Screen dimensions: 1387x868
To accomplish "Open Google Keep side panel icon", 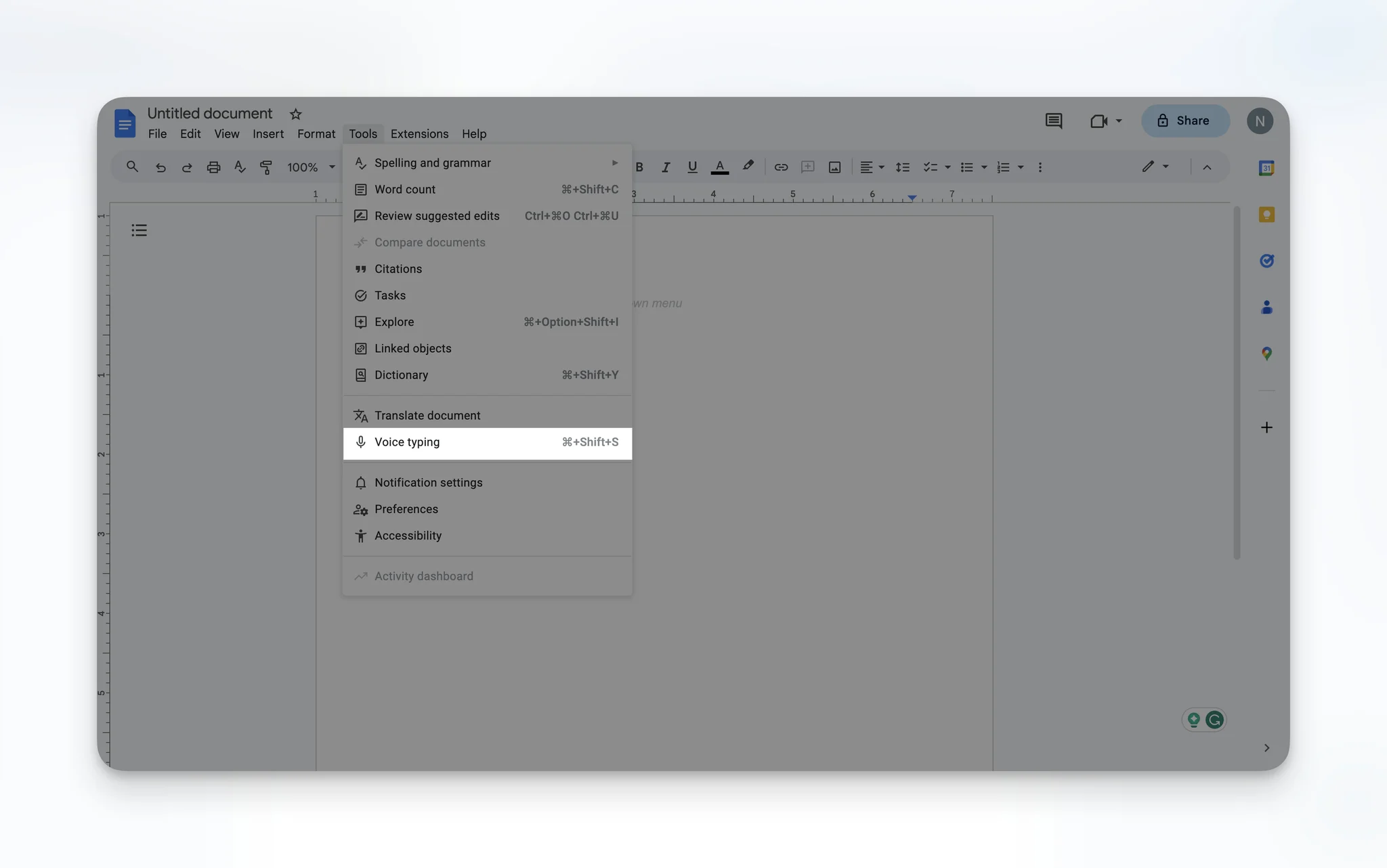I will [x=1266, y=215].
